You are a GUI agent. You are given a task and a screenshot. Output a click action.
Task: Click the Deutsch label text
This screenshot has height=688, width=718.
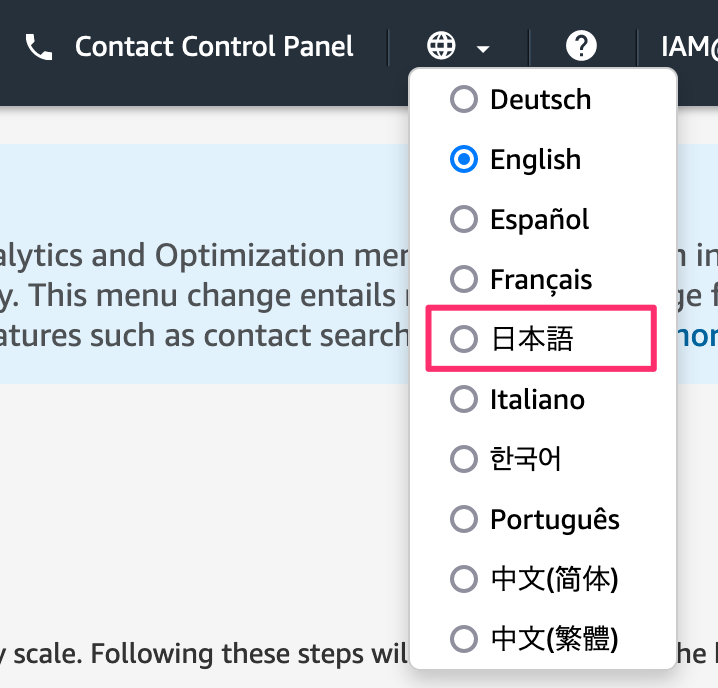click(540, 100)
